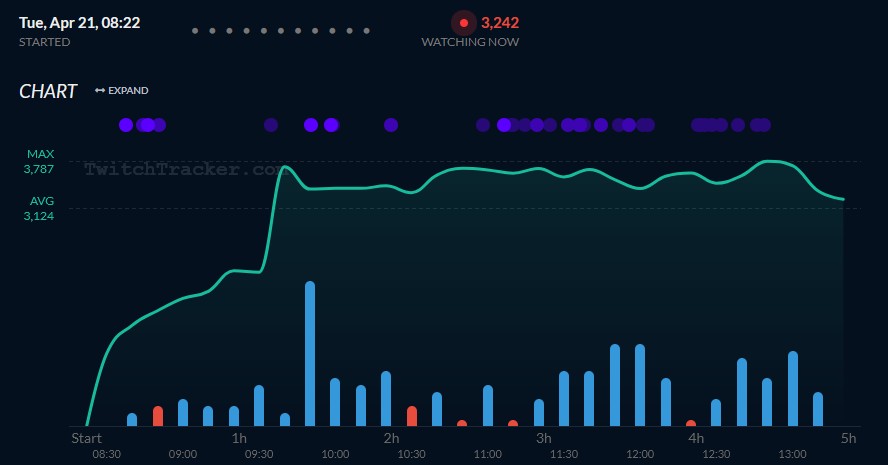This screenshot has width=888, height=465.
Task: Click the blue bar above 11:00
Action: 488,406
